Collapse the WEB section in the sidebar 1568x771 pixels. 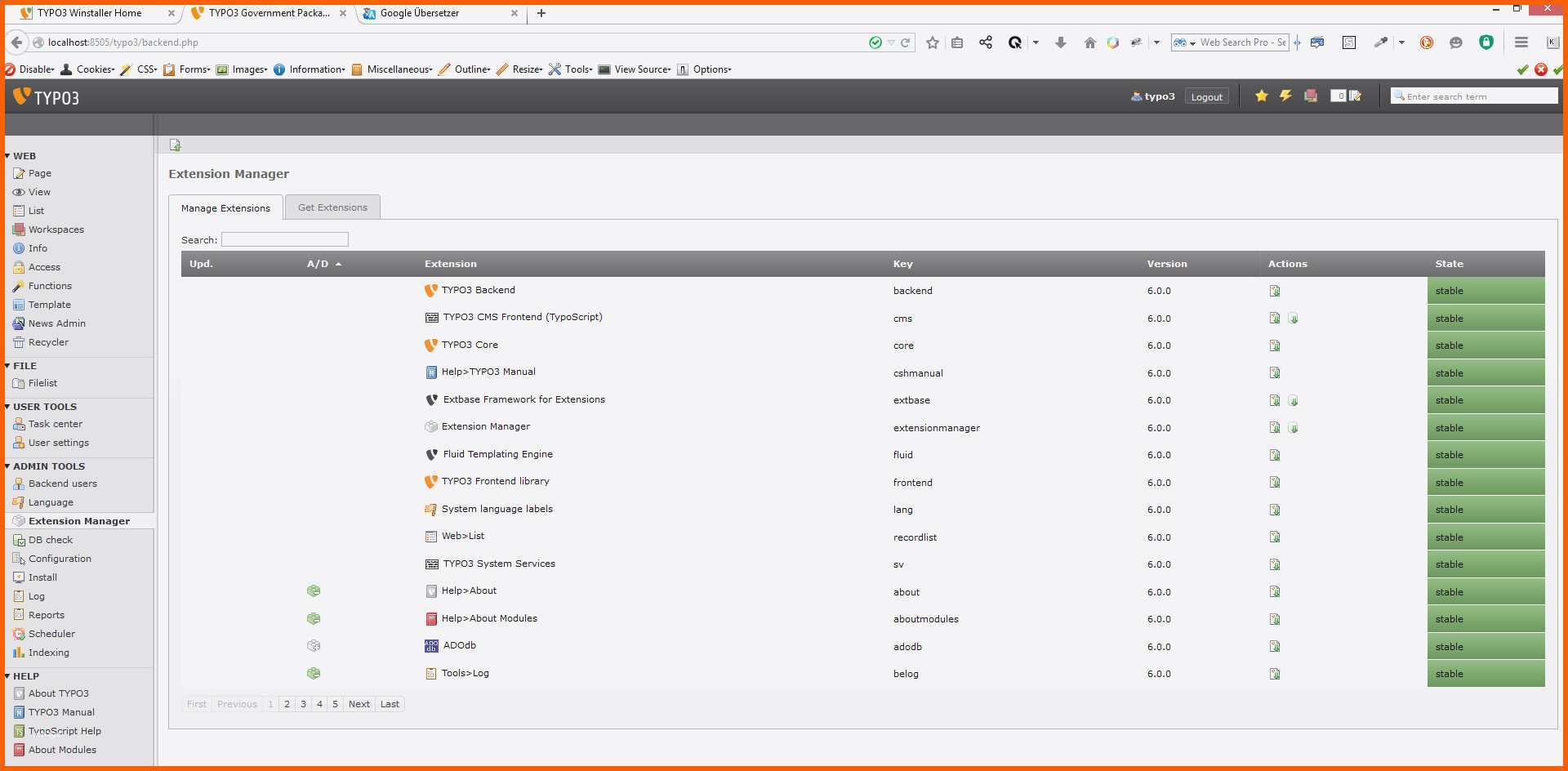[8, 156]
